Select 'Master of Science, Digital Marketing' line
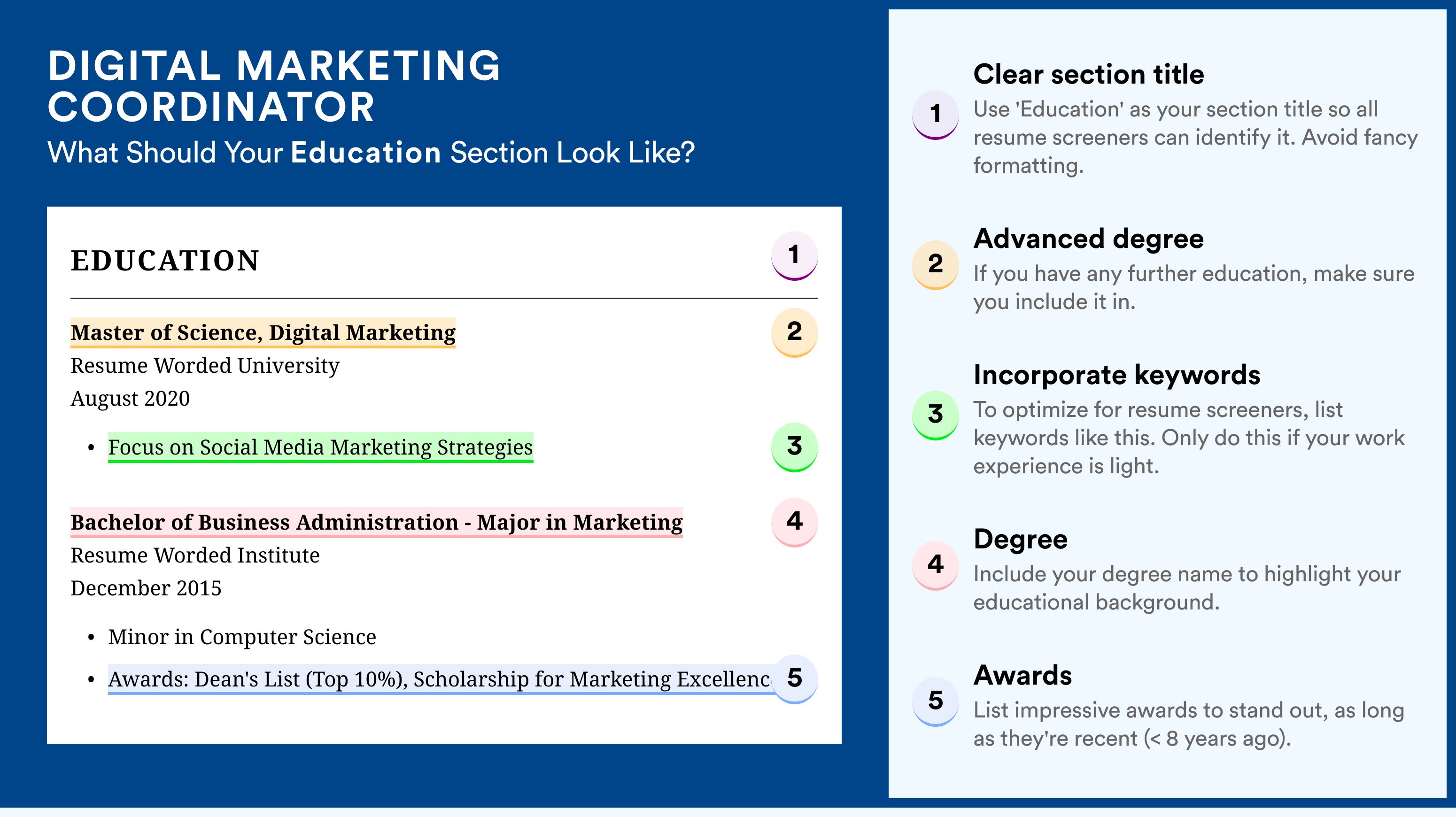 263,333
